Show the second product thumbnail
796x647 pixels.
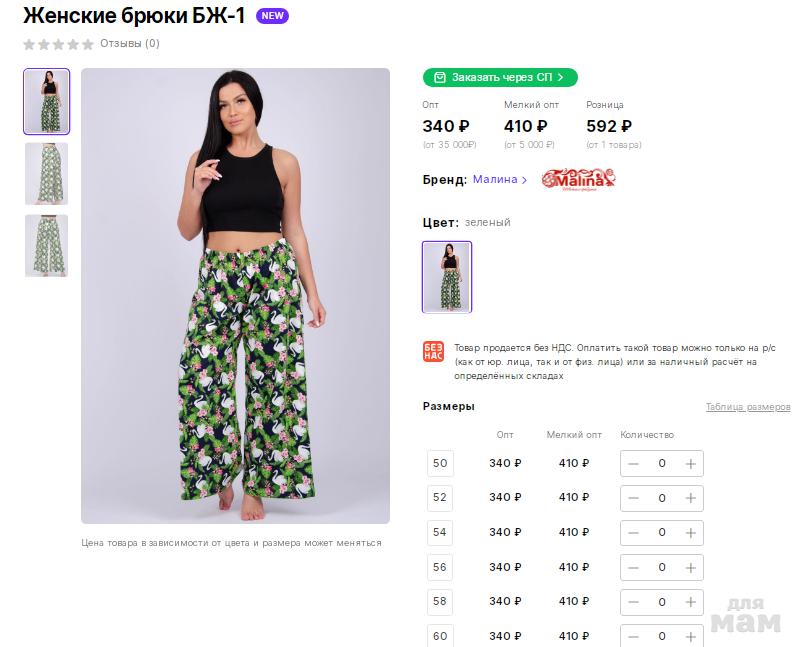(47, 174)
